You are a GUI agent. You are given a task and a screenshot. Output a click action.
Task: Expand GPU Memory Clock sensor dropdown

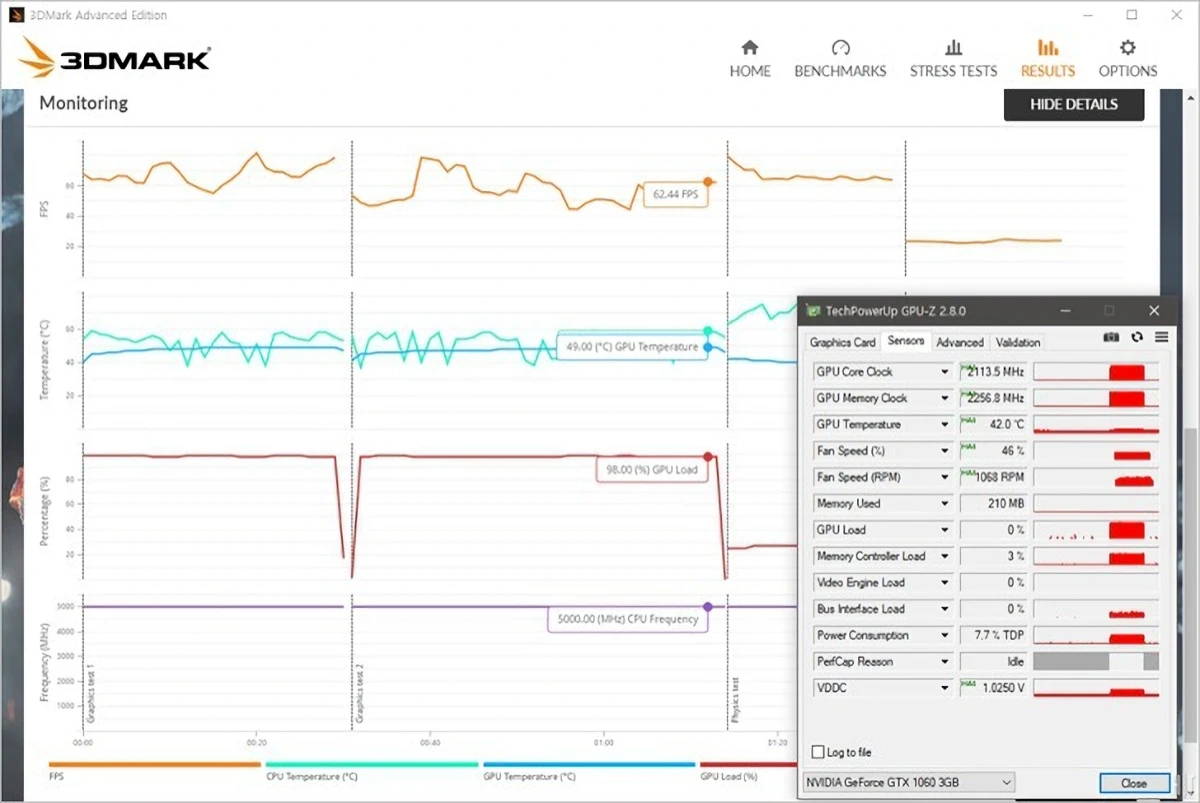coord(944,398)
